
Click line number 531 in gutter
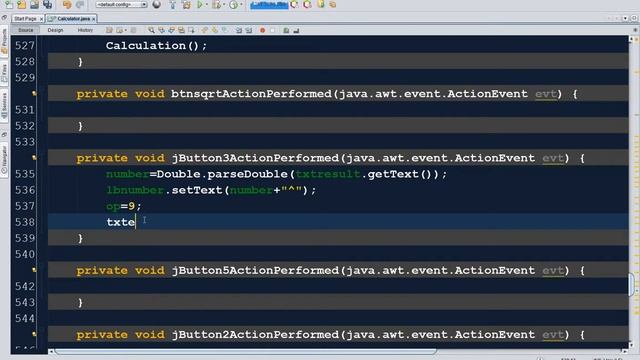(25, 110)
